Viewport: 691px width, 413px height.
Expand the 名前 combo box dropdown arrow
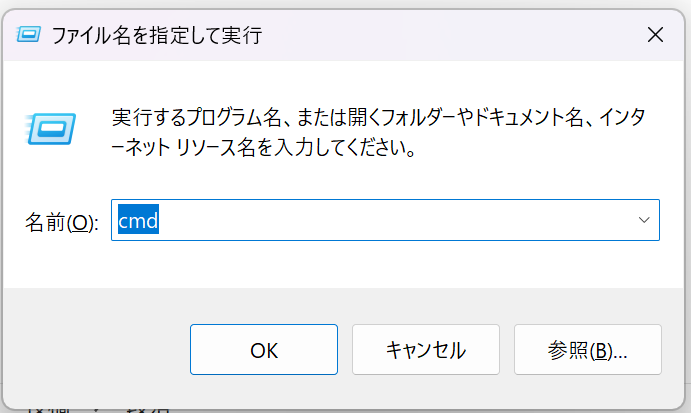(x=644, y=219)
